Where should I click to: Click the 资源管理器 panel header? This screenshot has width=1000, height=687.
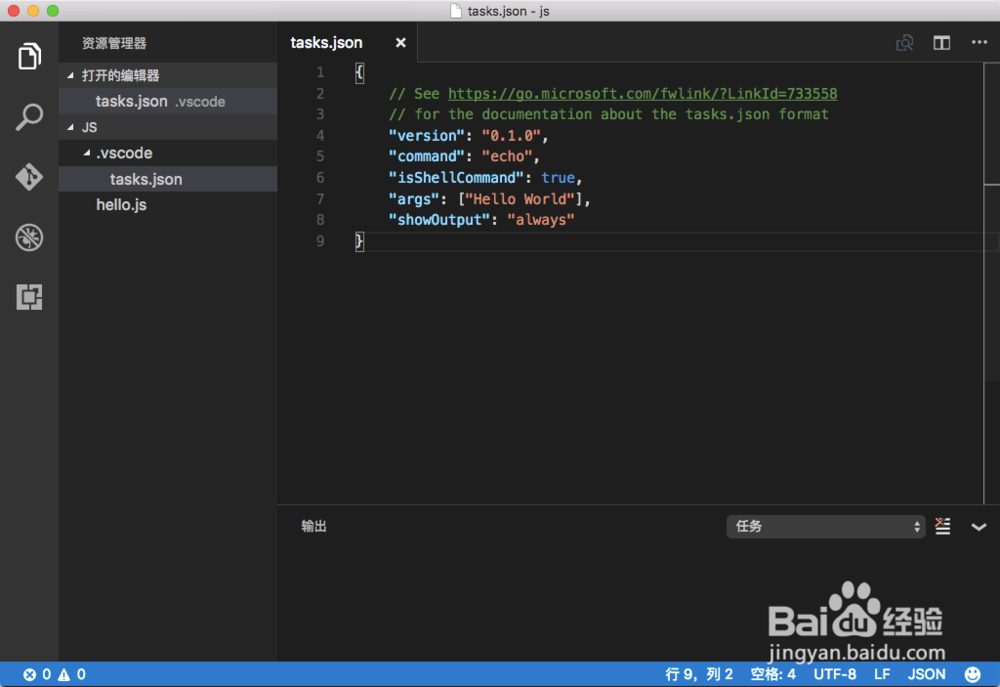coord(114,43)
